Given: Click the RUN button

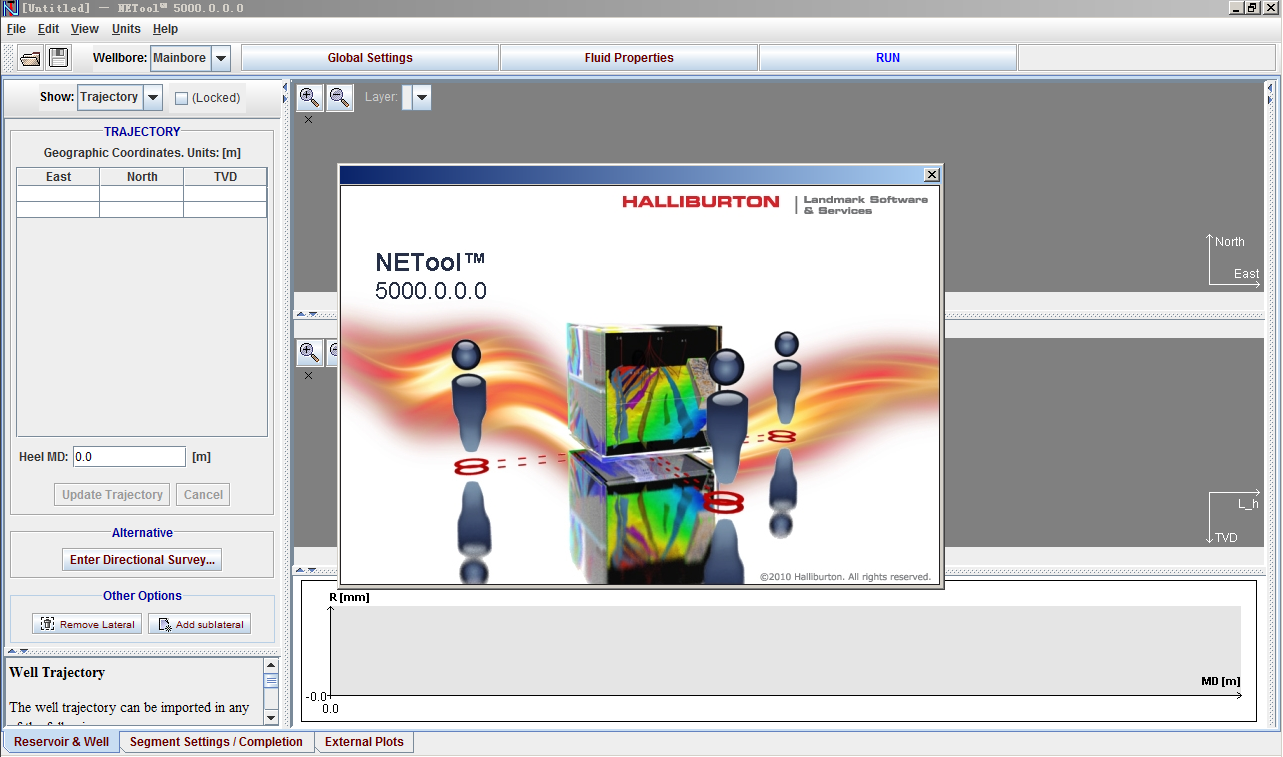Looking at the screenshot, I should point(888,58).
